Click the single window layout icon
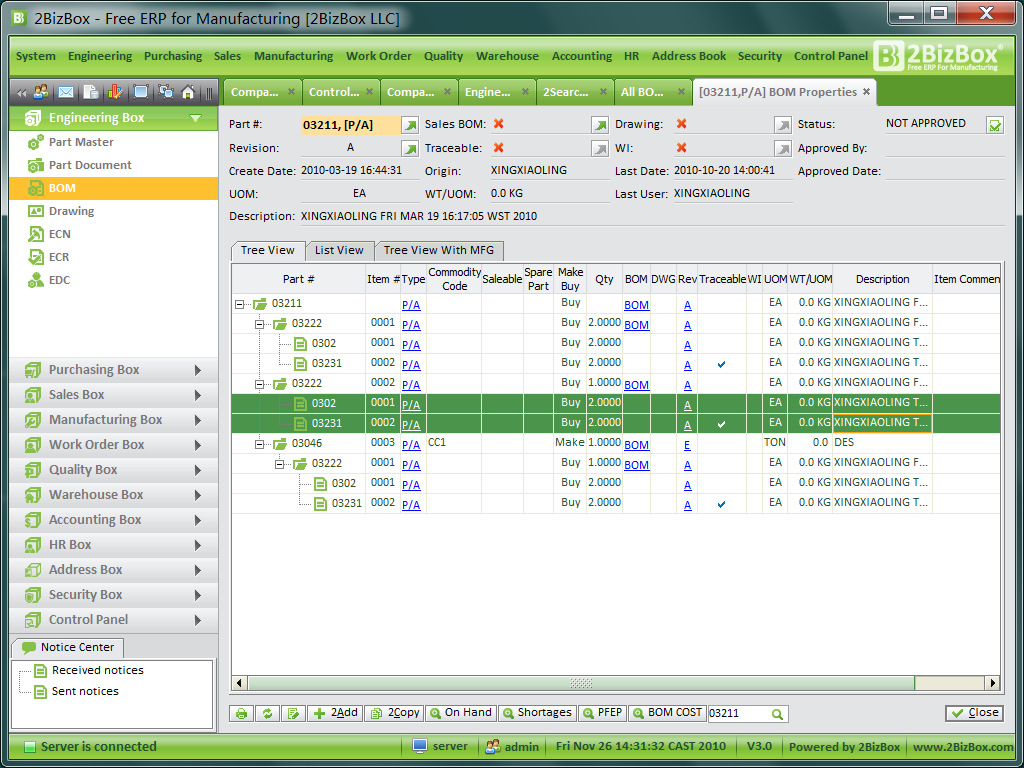1024x768 pixels. click(x=140, y=92)
